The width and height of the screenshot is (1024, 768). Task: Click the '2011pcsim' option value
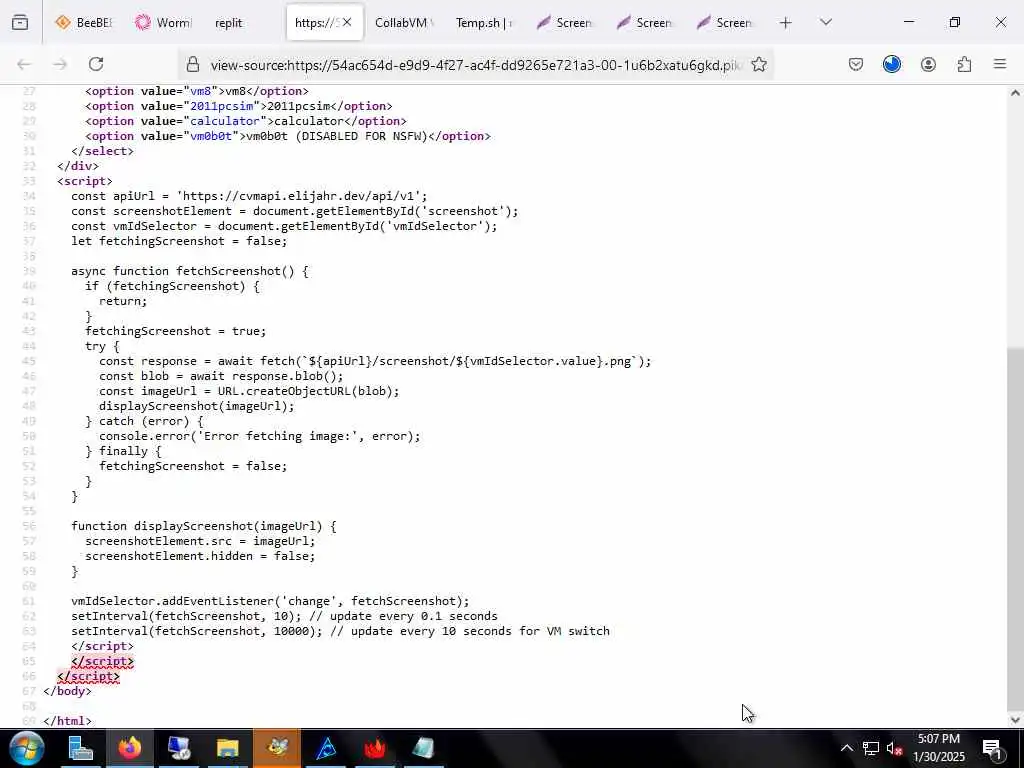click(x=221, y=106)
